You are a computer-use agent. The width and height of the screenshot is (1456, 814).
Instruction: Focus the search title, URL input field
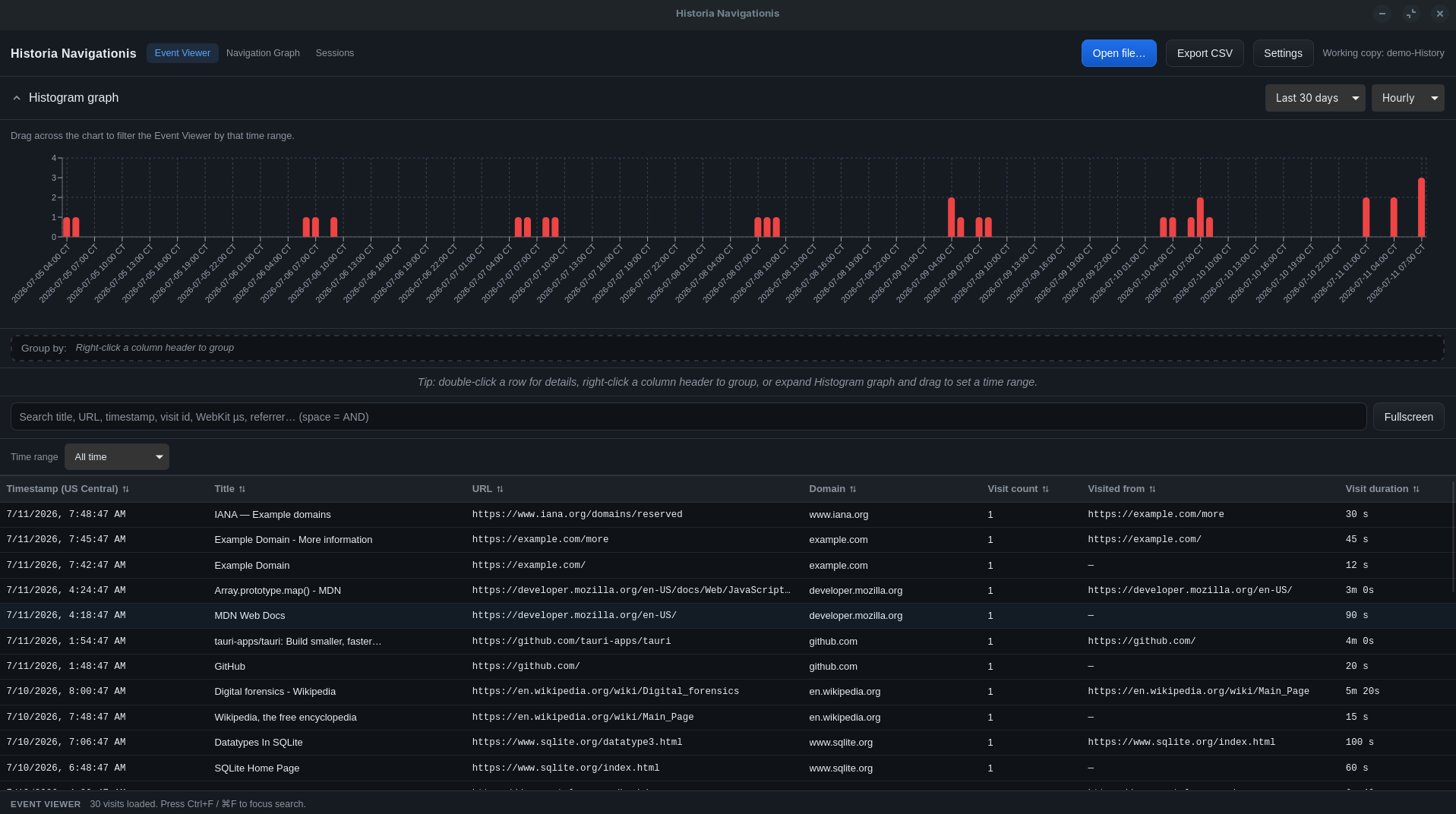point(688,417)
